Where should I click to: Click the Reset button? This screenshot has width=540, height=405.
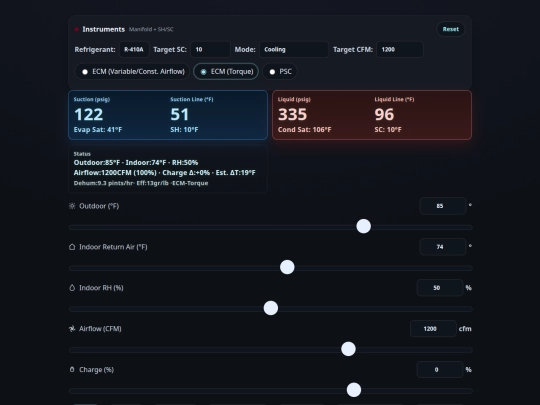[x=451, y=29]
